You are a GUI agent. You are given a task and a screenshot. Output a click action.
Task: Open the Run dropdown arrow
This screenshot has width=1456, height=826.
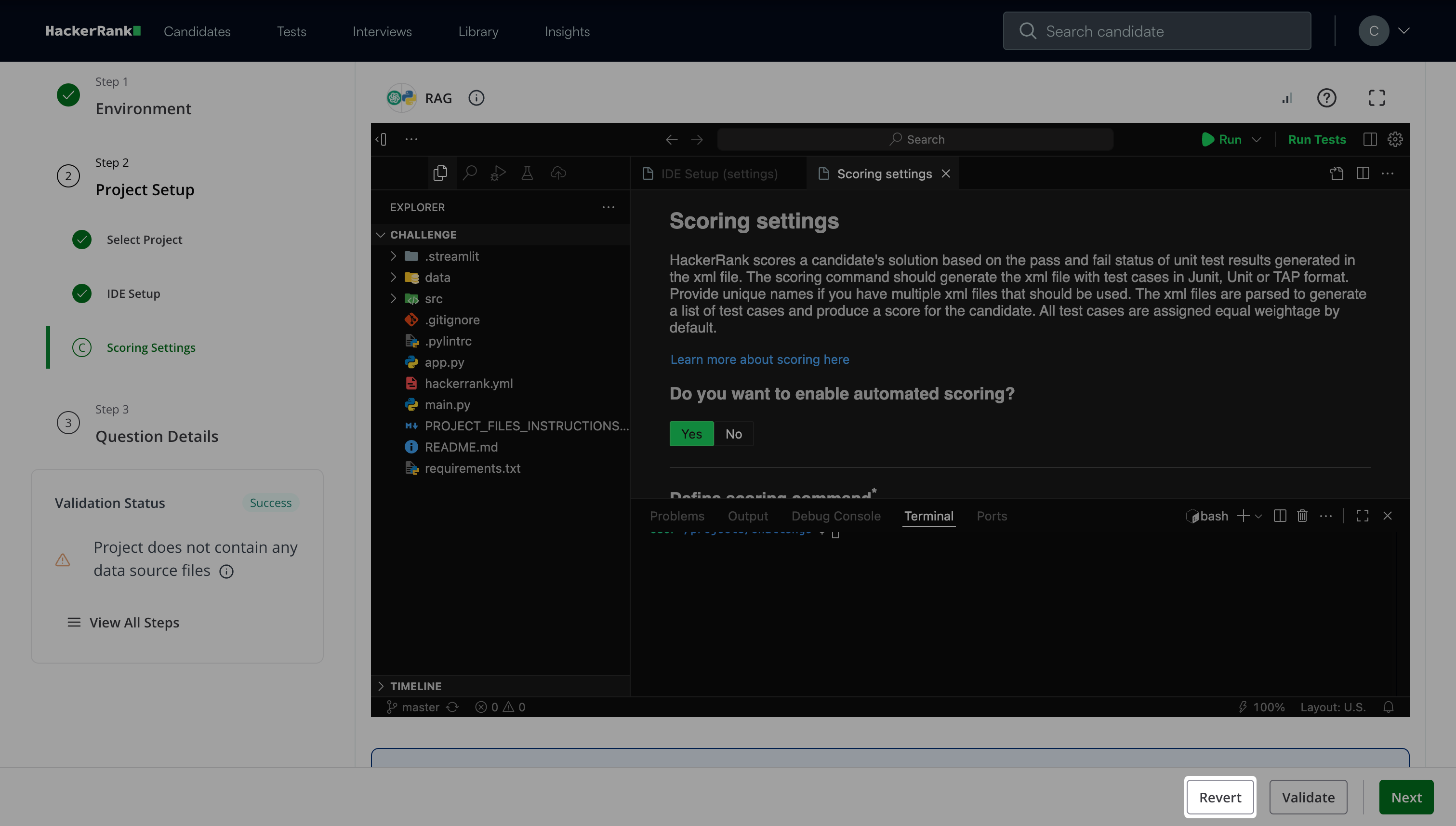coord(1257,140)
